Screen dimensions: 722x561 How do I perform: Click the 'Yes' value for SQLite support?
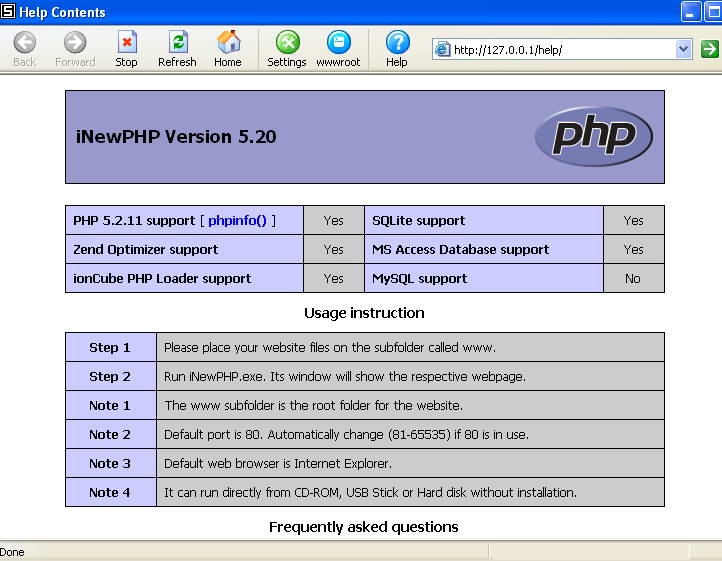[634, 221]
